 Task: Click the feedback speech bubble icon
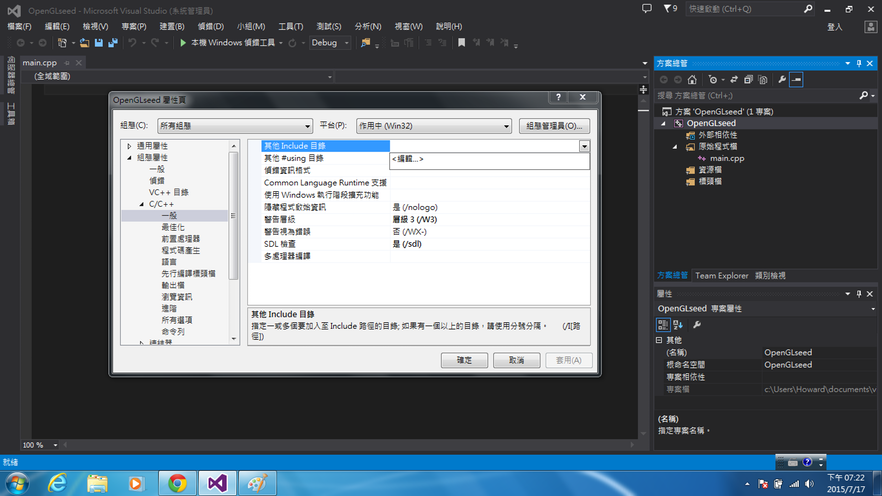point(647,8)
